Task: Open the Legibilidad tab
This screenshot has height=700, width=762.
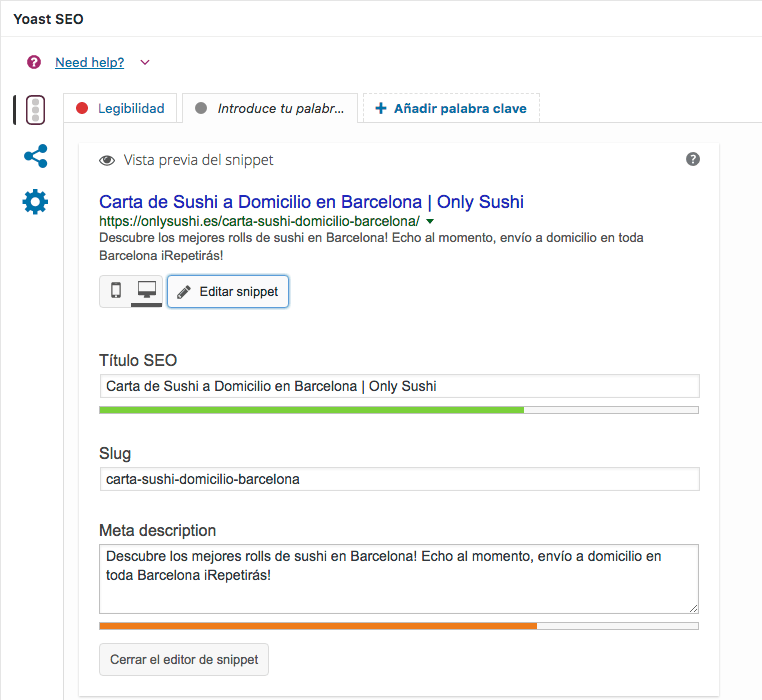Action: tap(120, 108)
